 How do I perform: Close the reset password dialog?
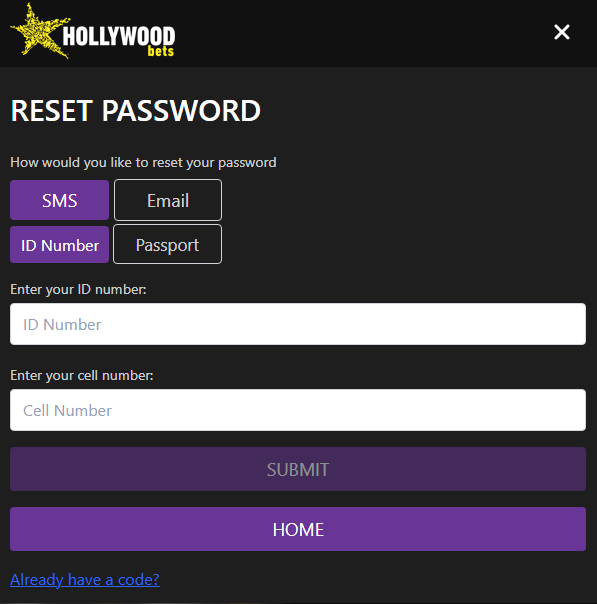tap(562, 32)
